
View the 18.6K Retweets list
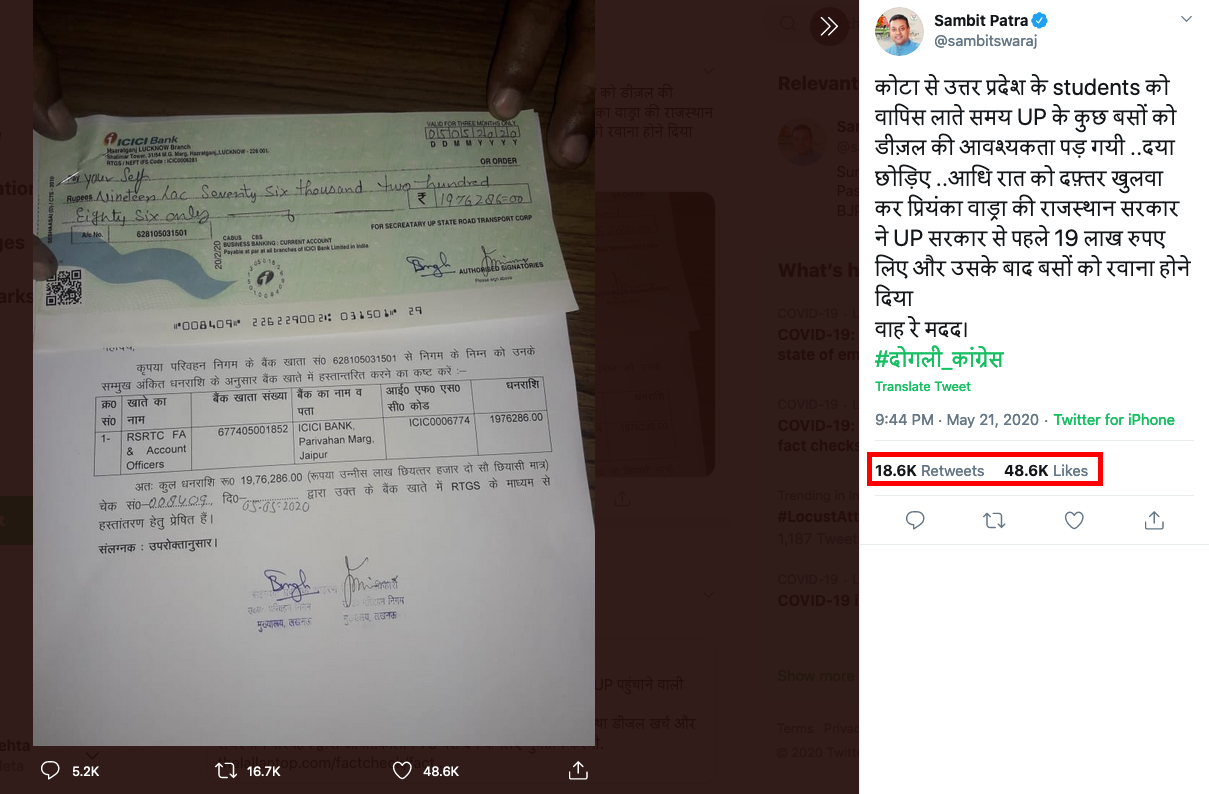click(x=930, y=470)
